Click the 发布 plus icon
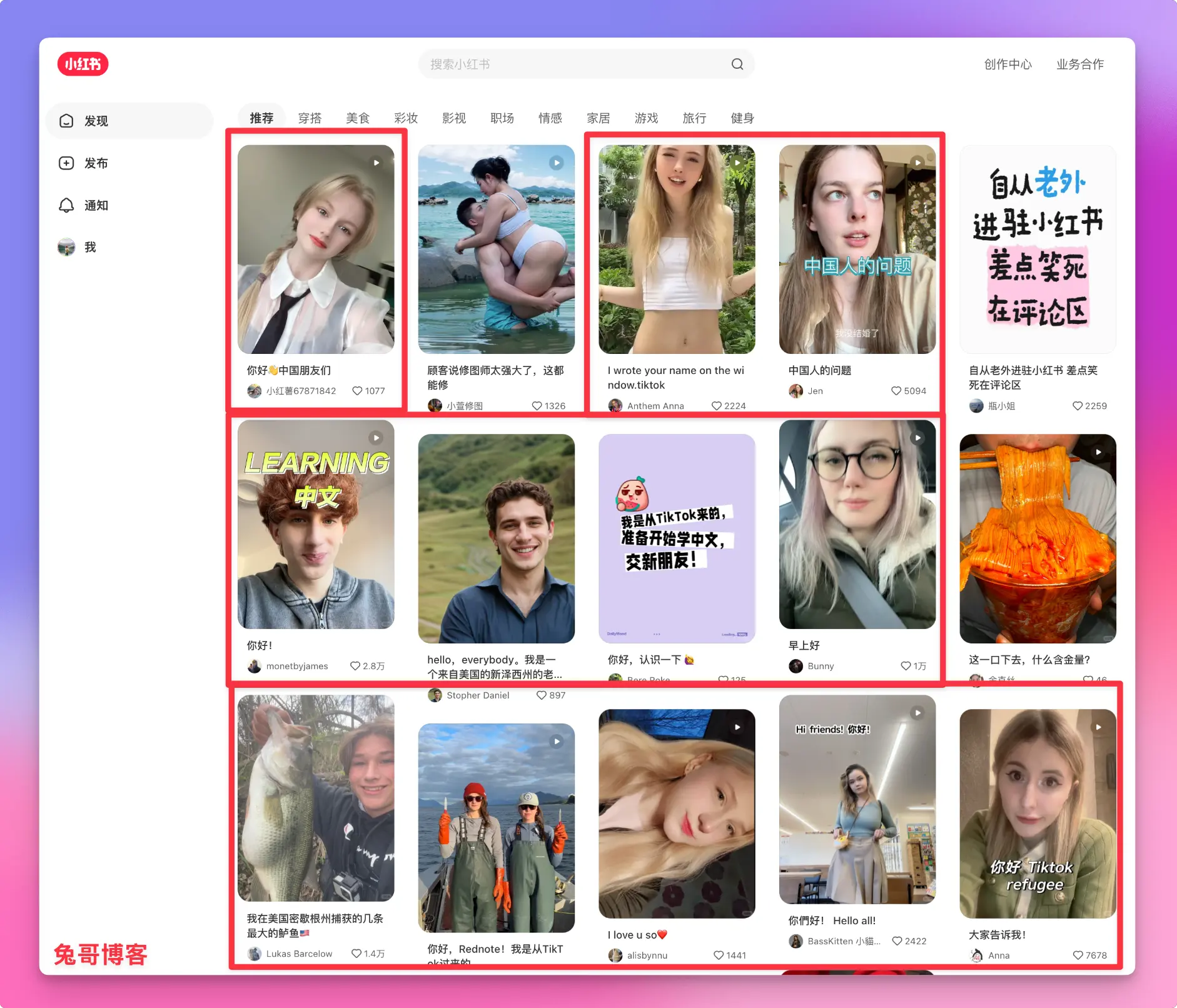 point(66,163)
